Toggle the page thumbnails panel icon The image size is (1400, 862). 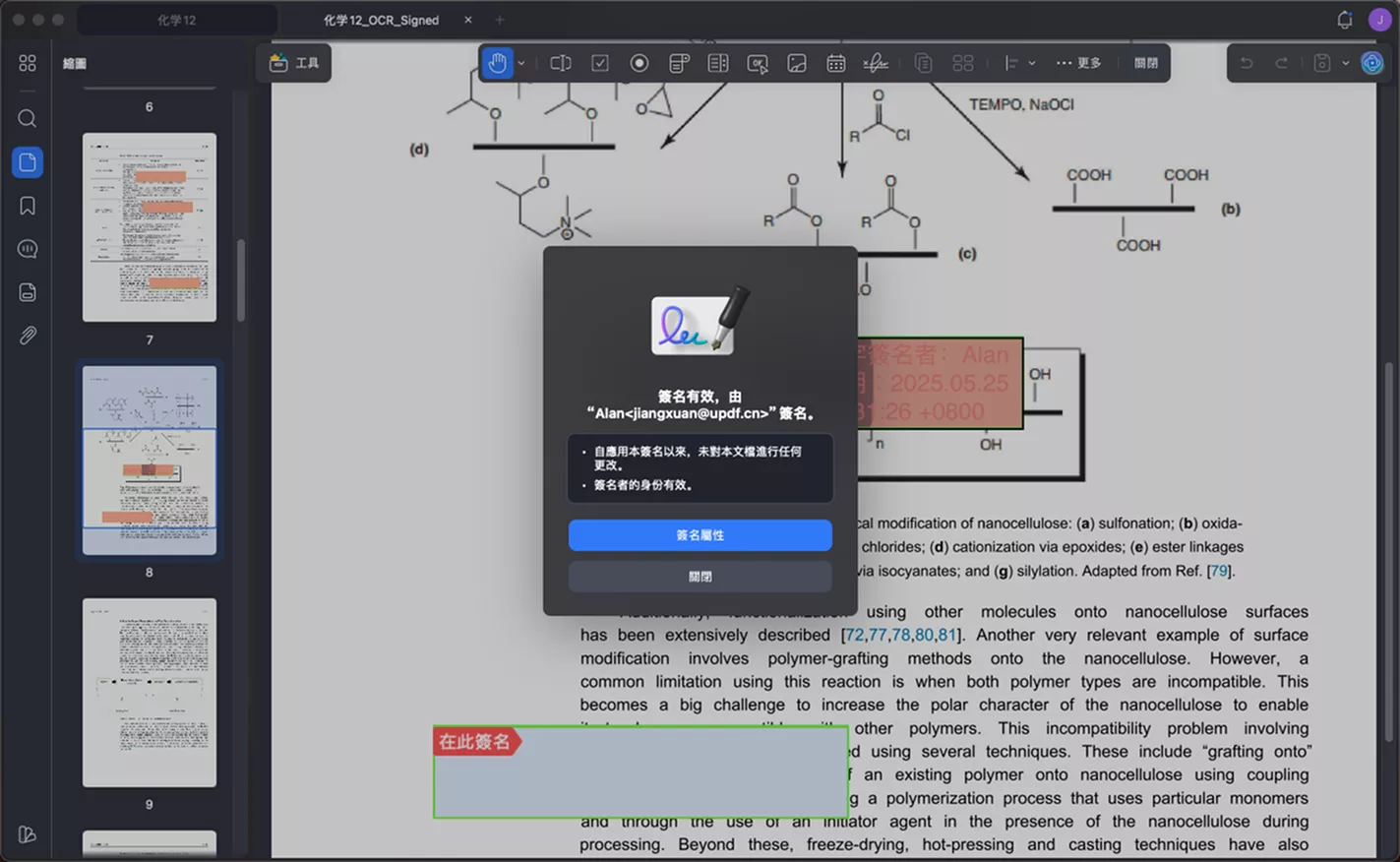click(28, 162)
